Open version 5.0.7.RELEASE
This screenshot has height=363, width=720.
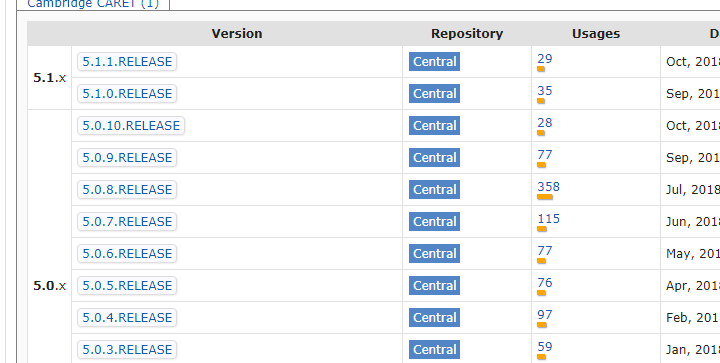click(x=127, y=222)
